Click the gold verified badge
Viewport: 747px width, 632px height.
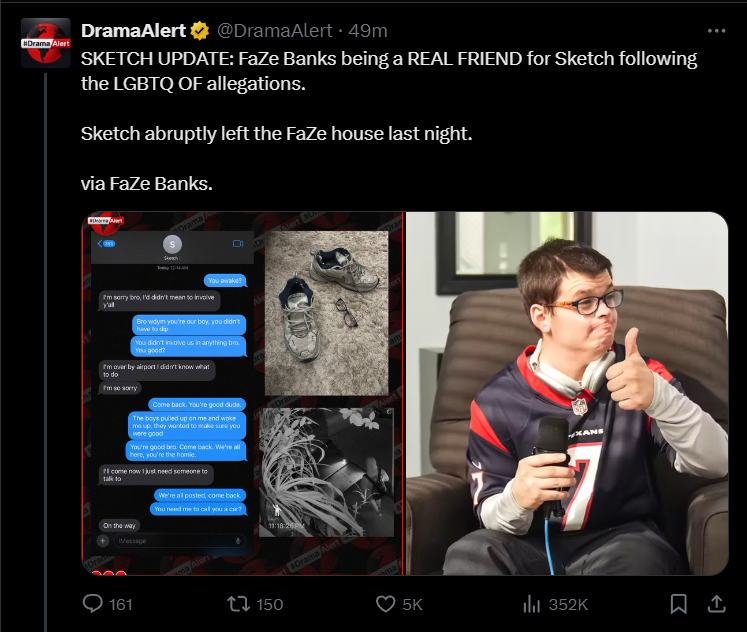(200, 31)
